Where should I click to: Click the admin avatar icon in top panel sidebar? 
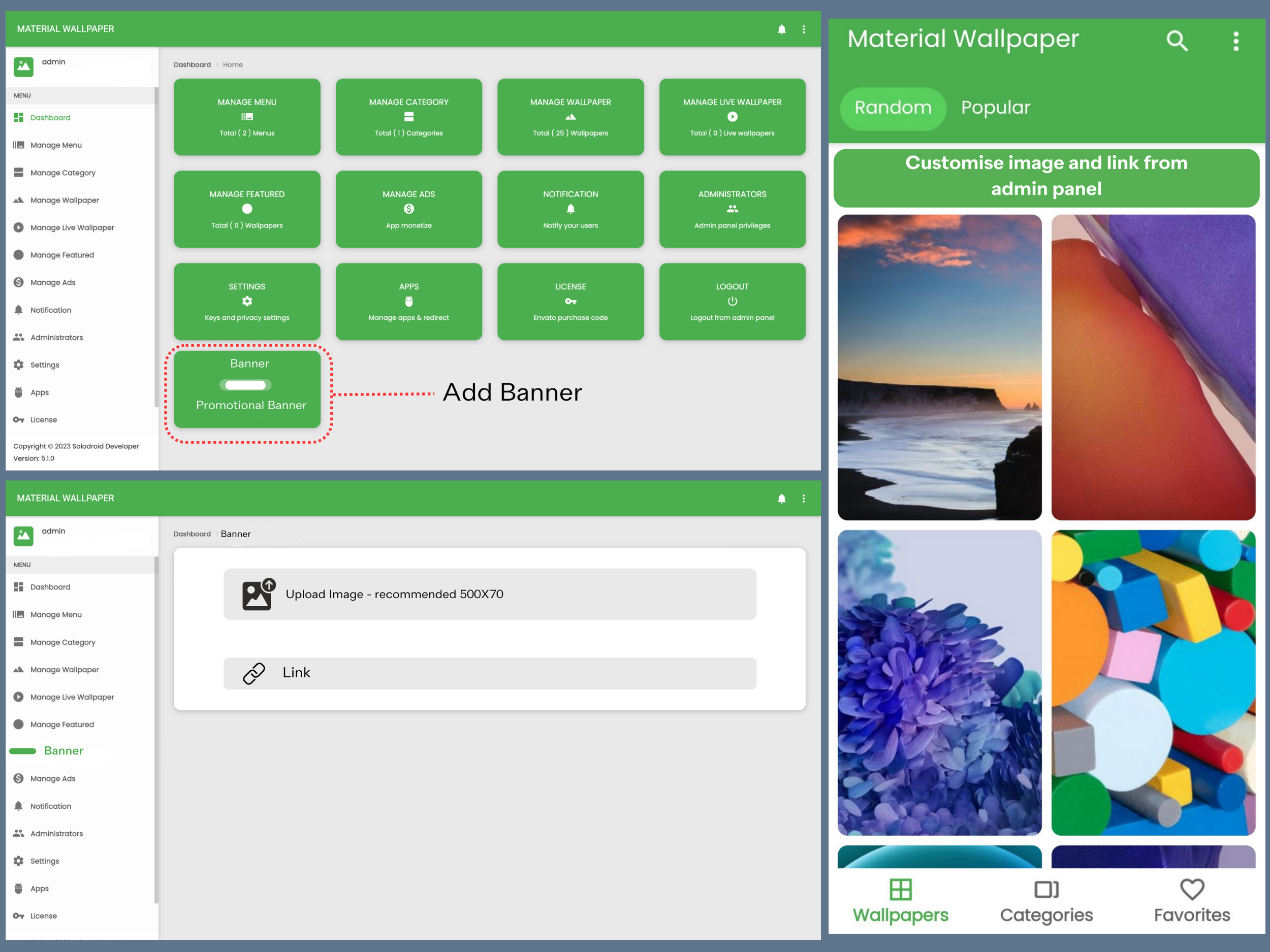click(x=23, y=67)
